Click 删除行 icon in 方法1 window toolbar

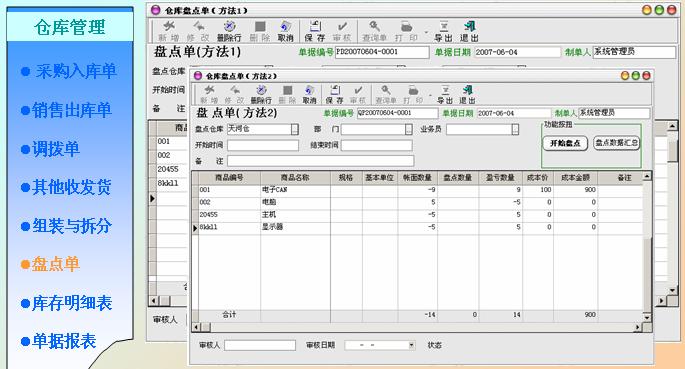pyautogui.click(x=229, y=27)
